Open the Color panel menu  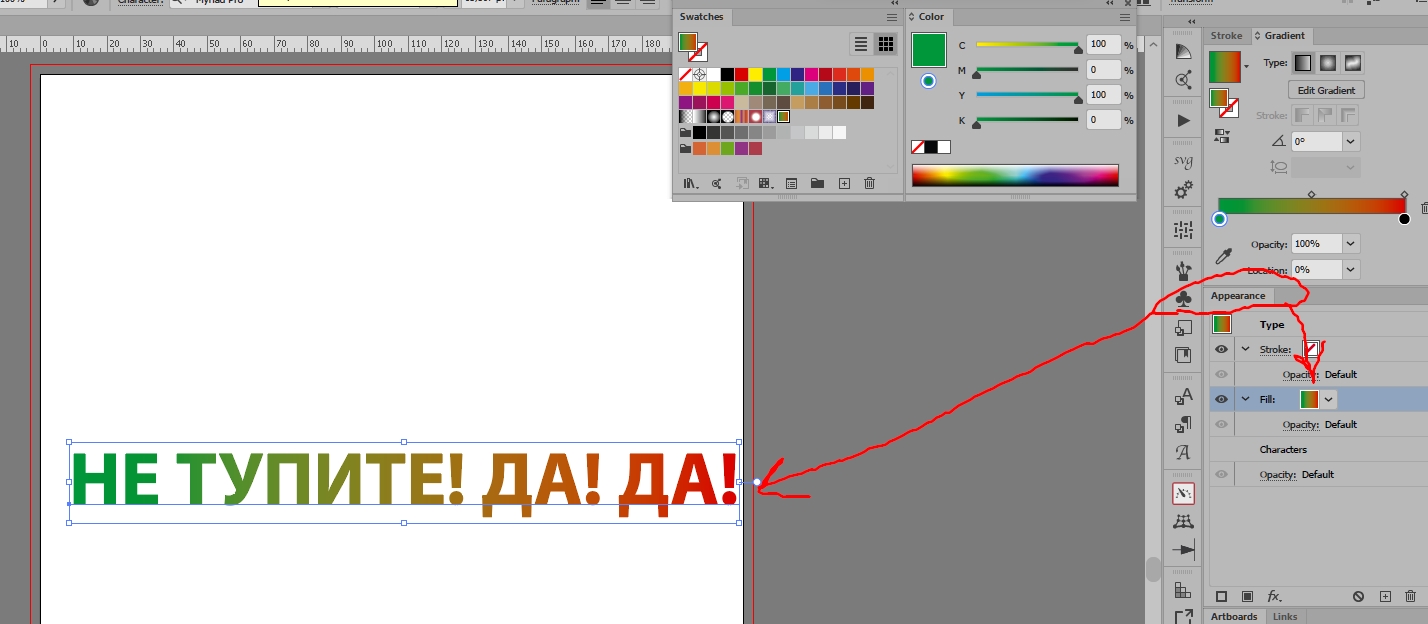point(1126,17)
